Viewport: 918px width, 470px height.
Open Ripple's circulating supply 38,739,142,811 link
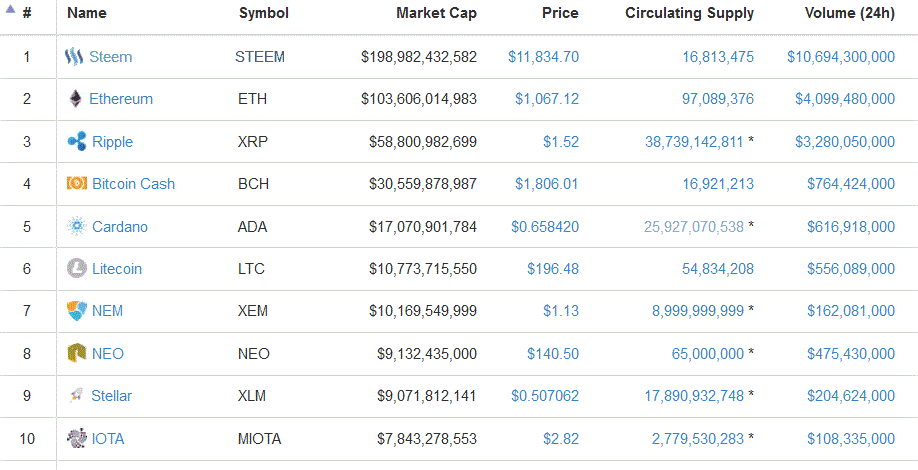pos(694,142)
